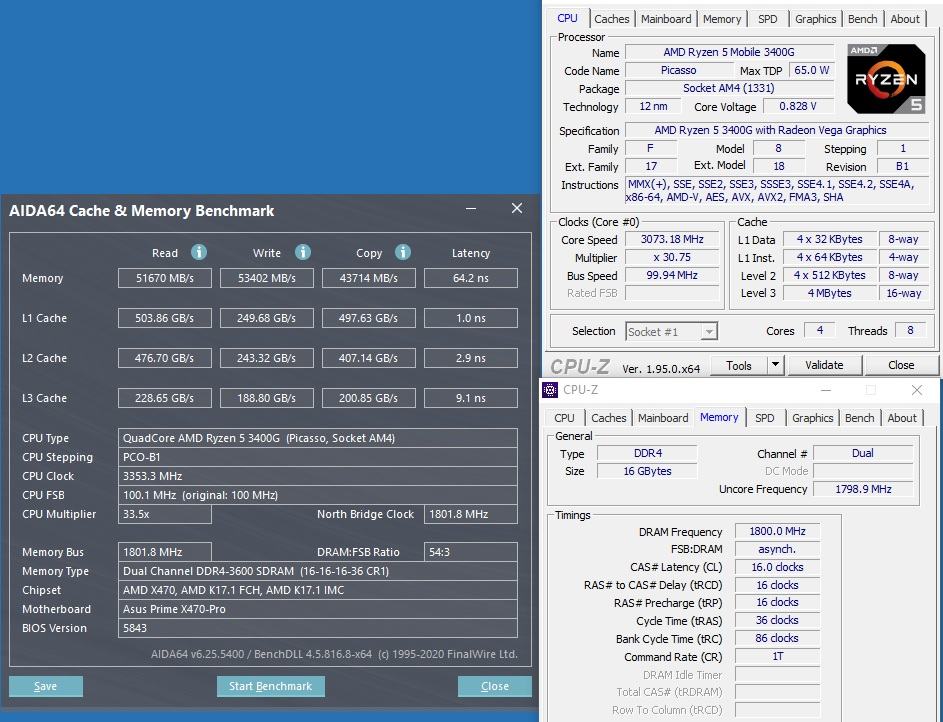
Task: Minimize the AIDA64 benchmark window
Action: [471, 209]
